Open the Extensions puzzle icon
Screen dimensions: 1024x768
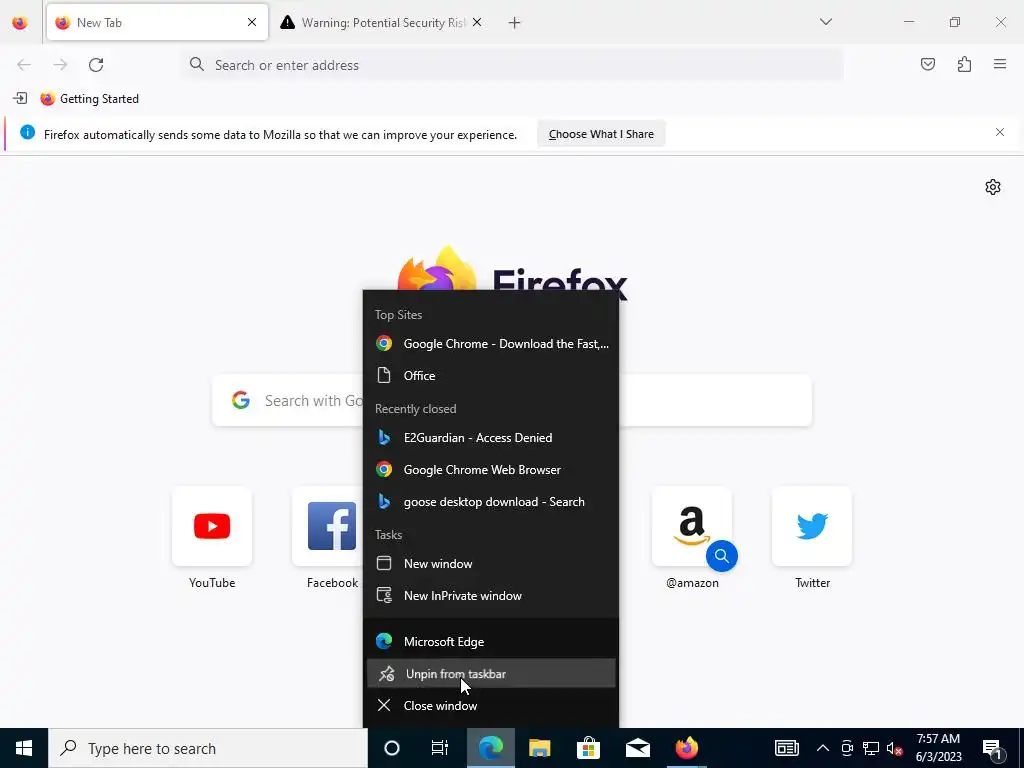[x=964, y=64]
